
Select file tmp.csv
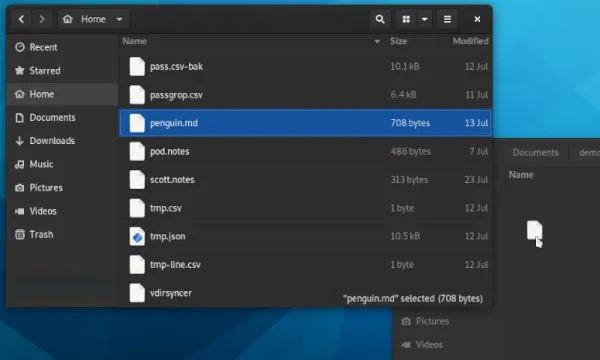(305, 208)
